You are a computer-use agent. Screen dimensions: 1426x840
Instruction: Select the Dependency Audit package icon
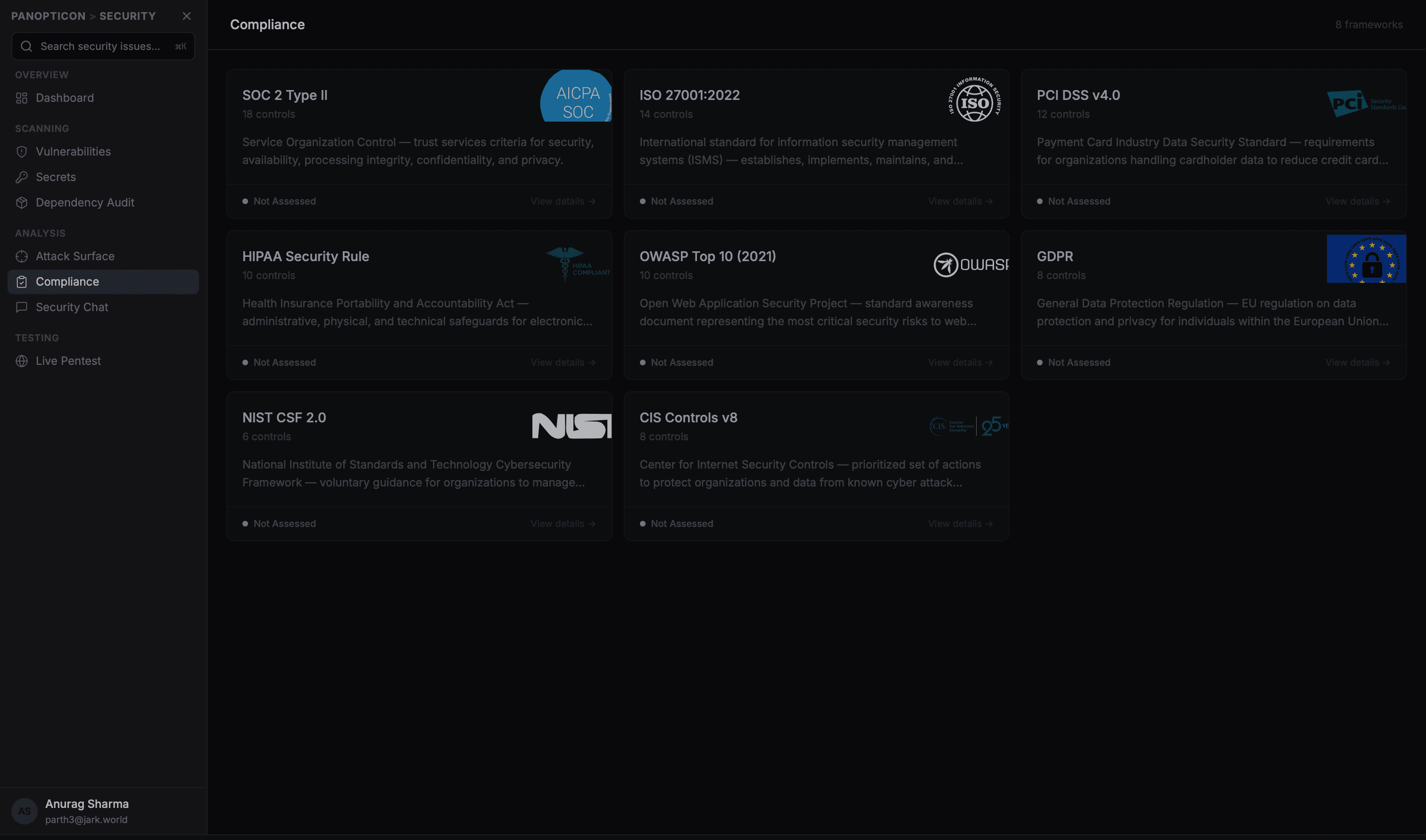point(22,202)
